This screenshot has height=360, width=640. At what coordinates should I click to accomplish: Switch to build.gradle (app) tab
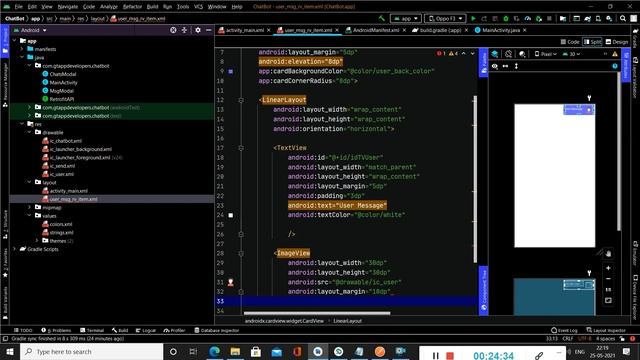440,30
